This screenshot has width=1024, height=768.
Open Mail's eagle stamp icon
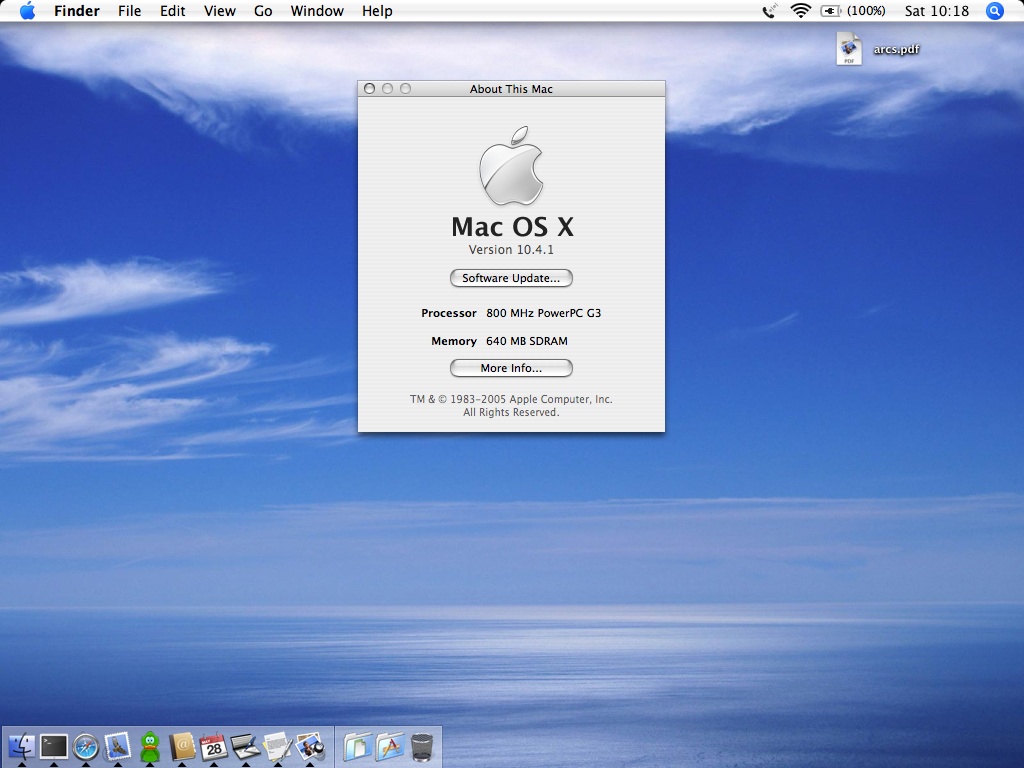tap(118, 746)
